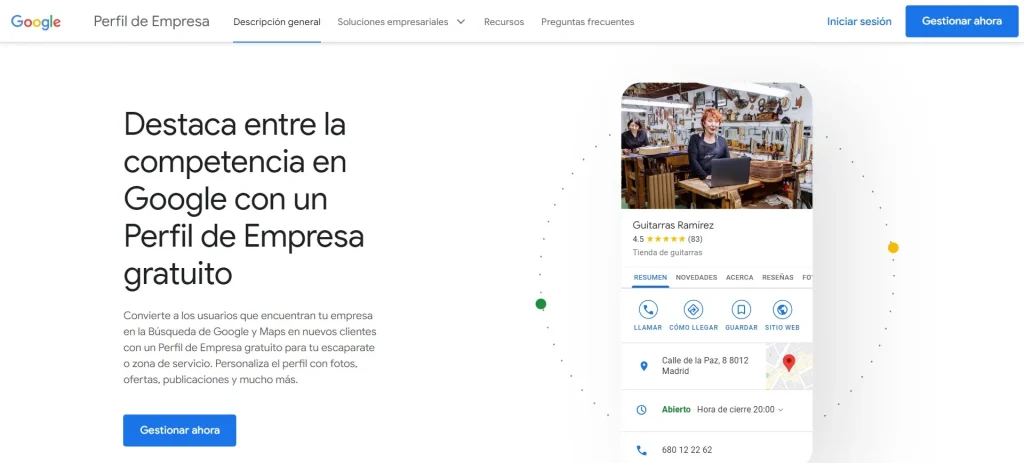Open the Descripción general tab

[277, 22]
